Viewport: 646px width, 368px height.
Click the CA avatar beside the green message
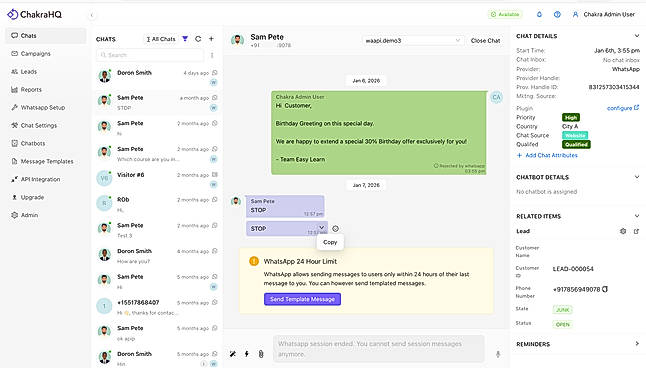[496, 97]
